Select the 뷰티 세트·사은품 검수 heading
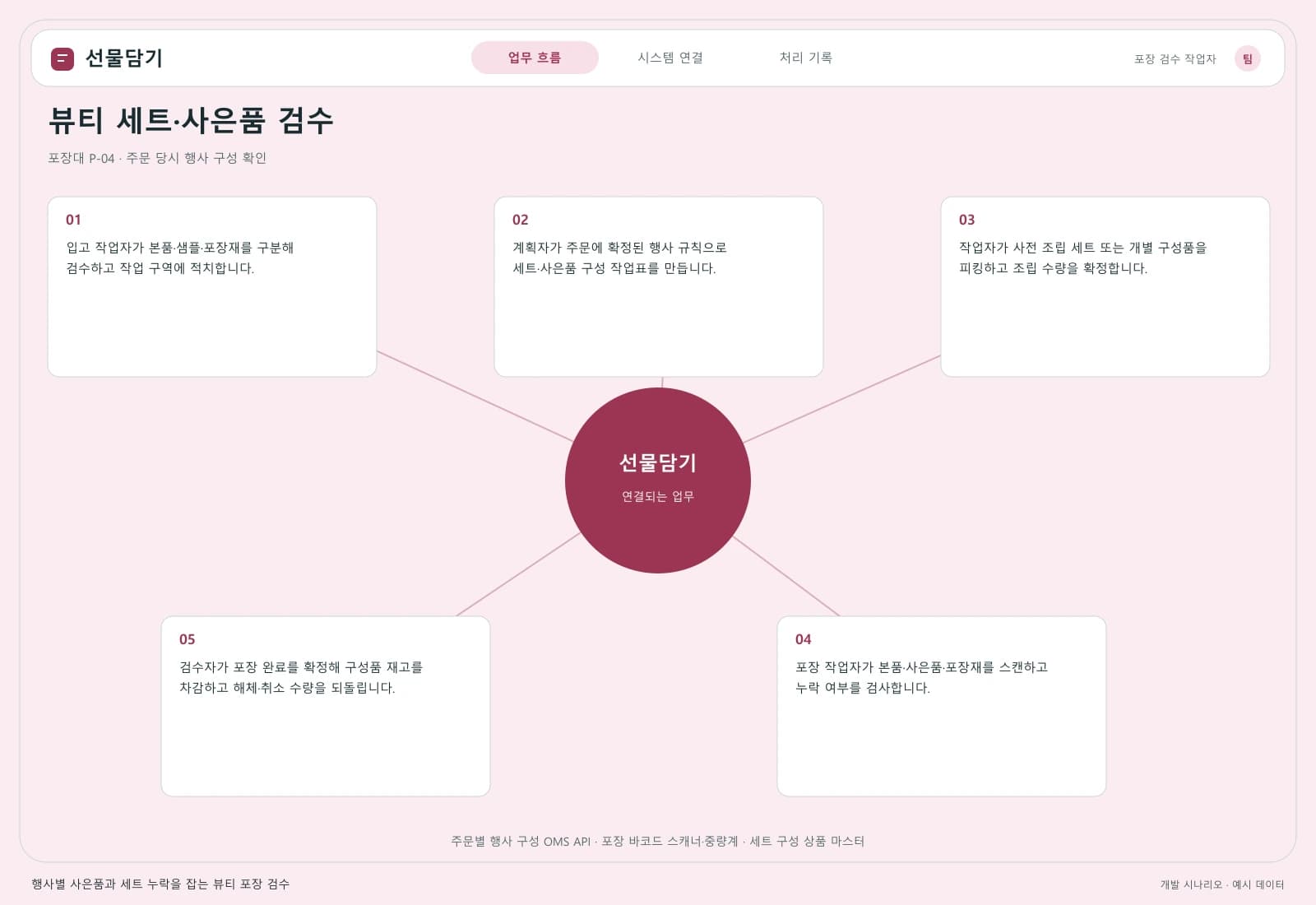 (191, 121)
